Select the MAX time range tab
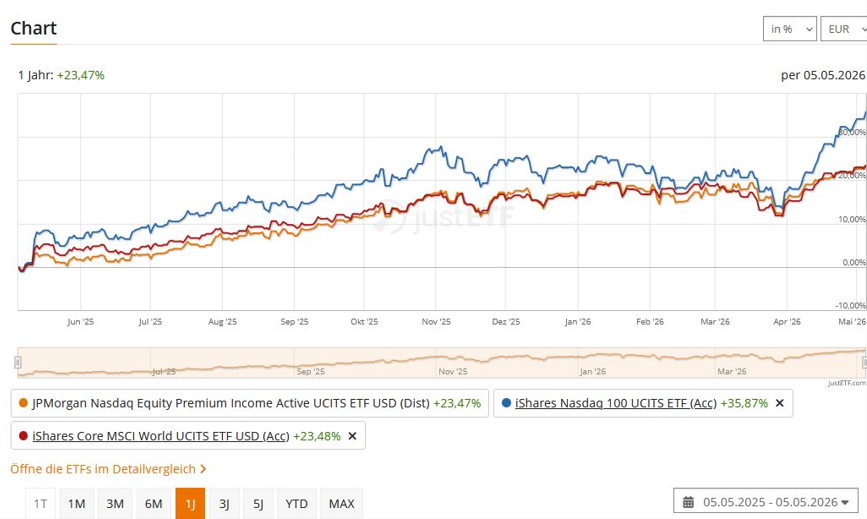Image resolution: width=867 pixels, height=519 pixels. pyautogui.click(x=341, y=504)
